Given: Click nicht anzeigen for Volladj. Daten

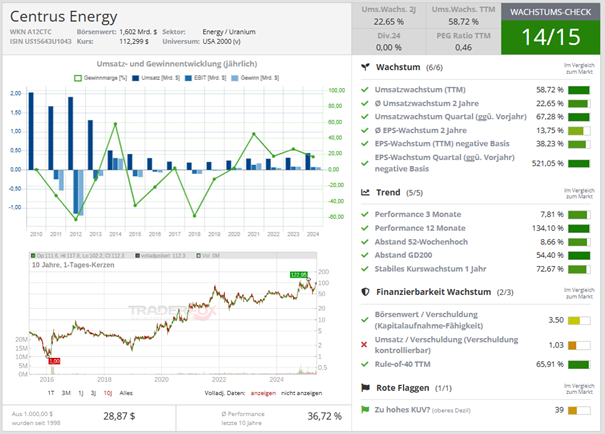Looking at the screenshot, I should [301, 393].
